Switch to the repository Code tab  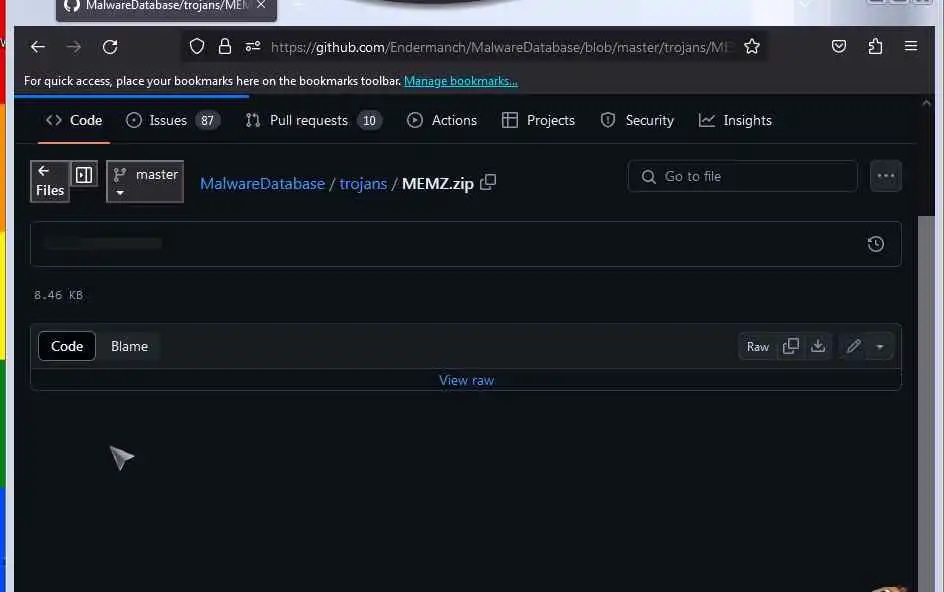pyautogui.click(x=74, y=120)
